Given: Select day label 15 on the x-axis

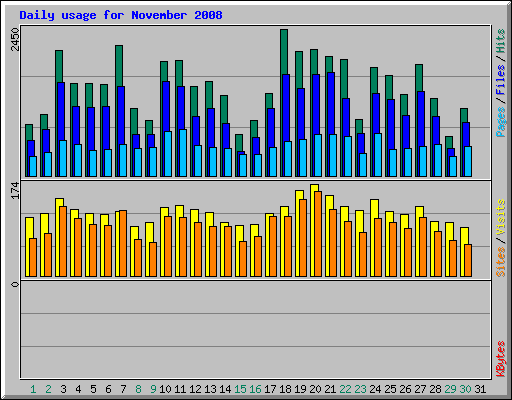Looking at the screenshot, I should (x=240, y=389).
